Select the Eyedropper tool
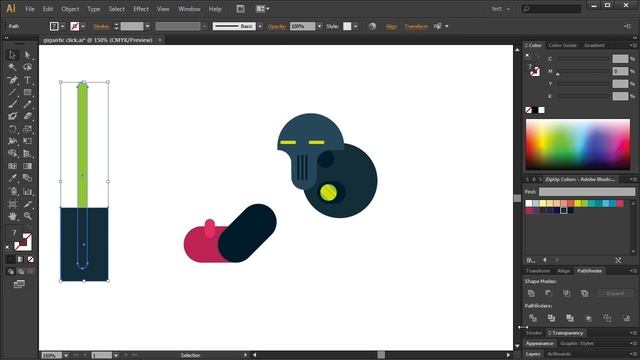 coord(12,178)
